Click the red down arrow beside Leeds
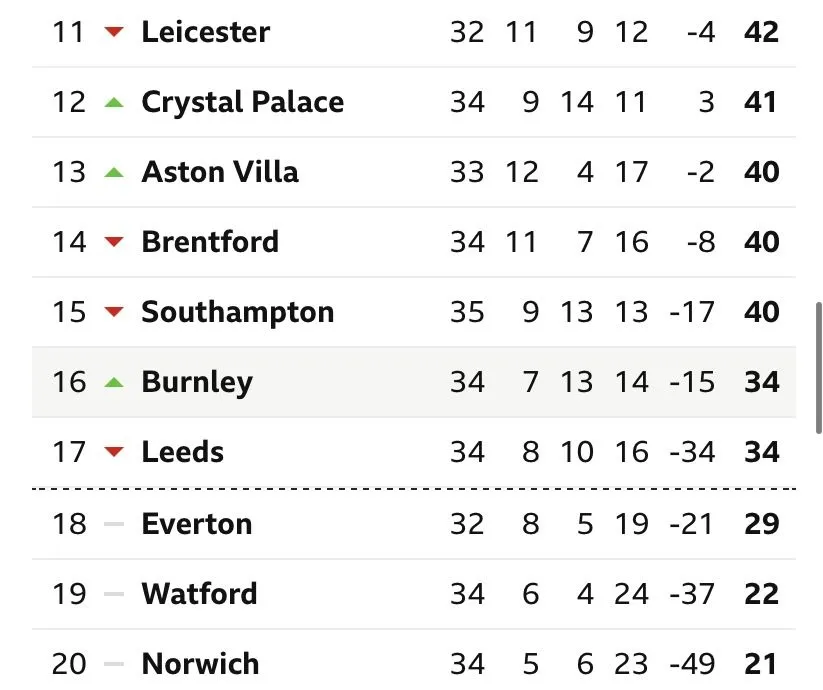Image resolution: width=823 pixels, height=690 pixels. (114, 452)
